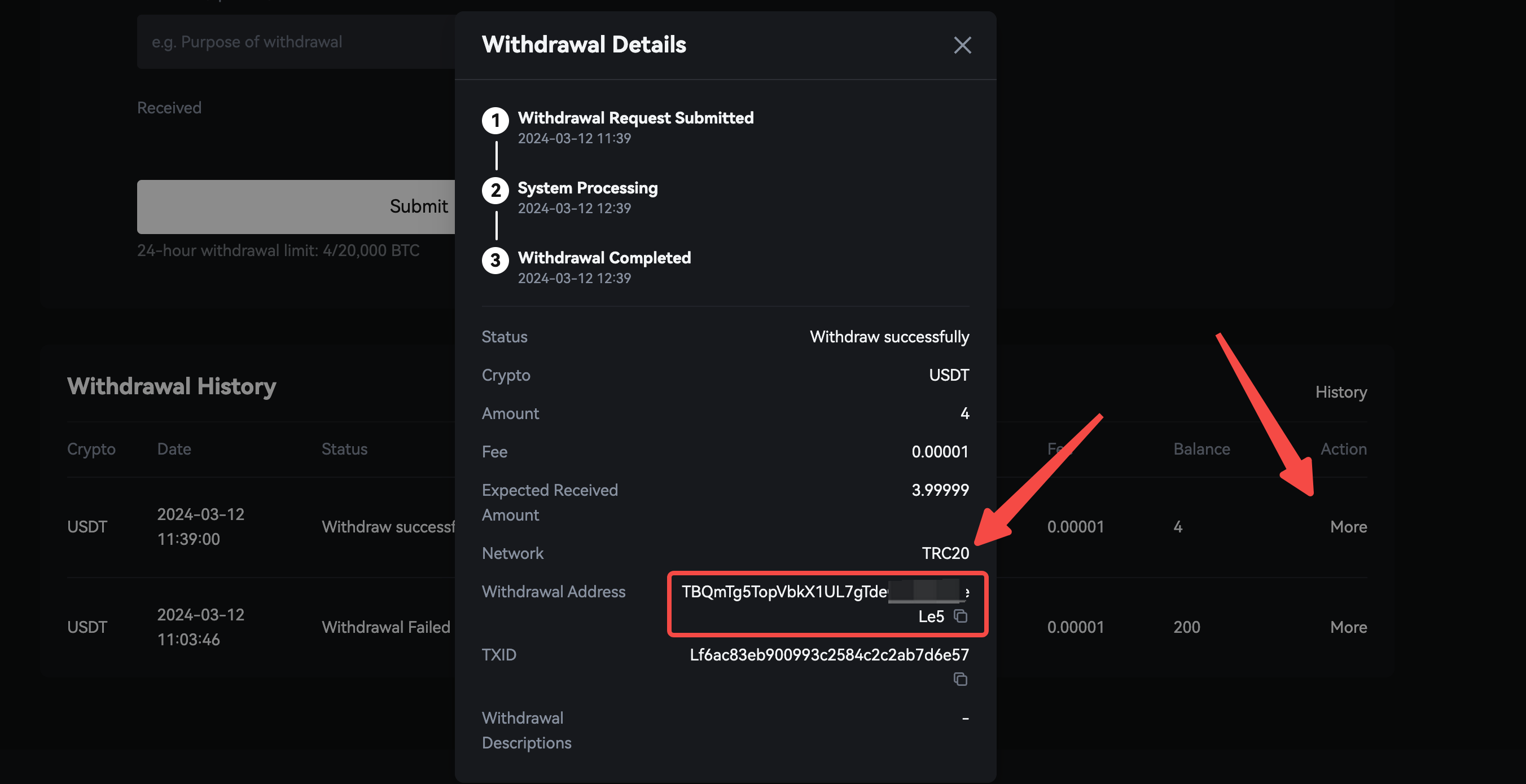This screenshot has width=1526, height=784.
Task: Close the Withdrawal Details dialog
Action: pos(962,45)
